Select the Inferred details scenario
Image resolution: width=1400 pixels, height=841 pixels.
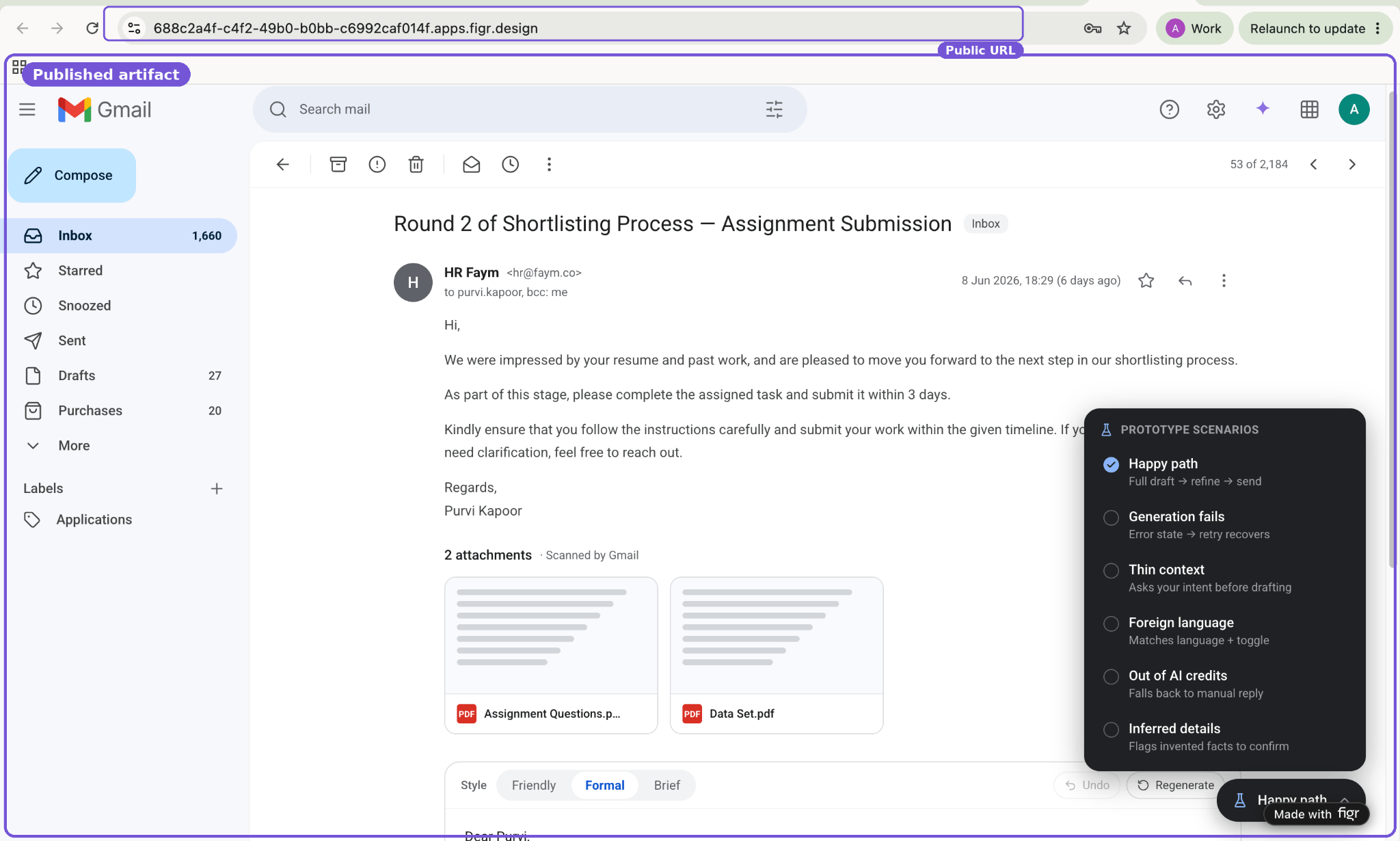coord(1224,737)
